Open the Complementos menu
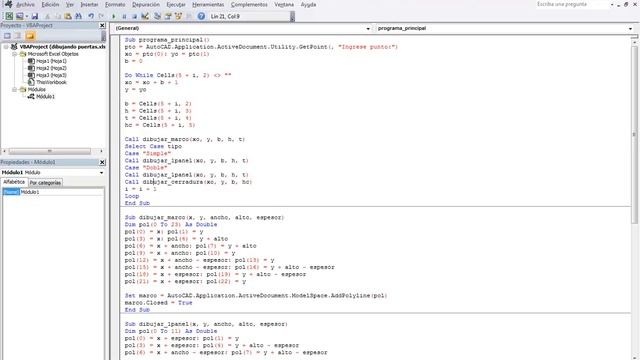The width and height of the screenshot is (640, 360). tap(249, 4)
